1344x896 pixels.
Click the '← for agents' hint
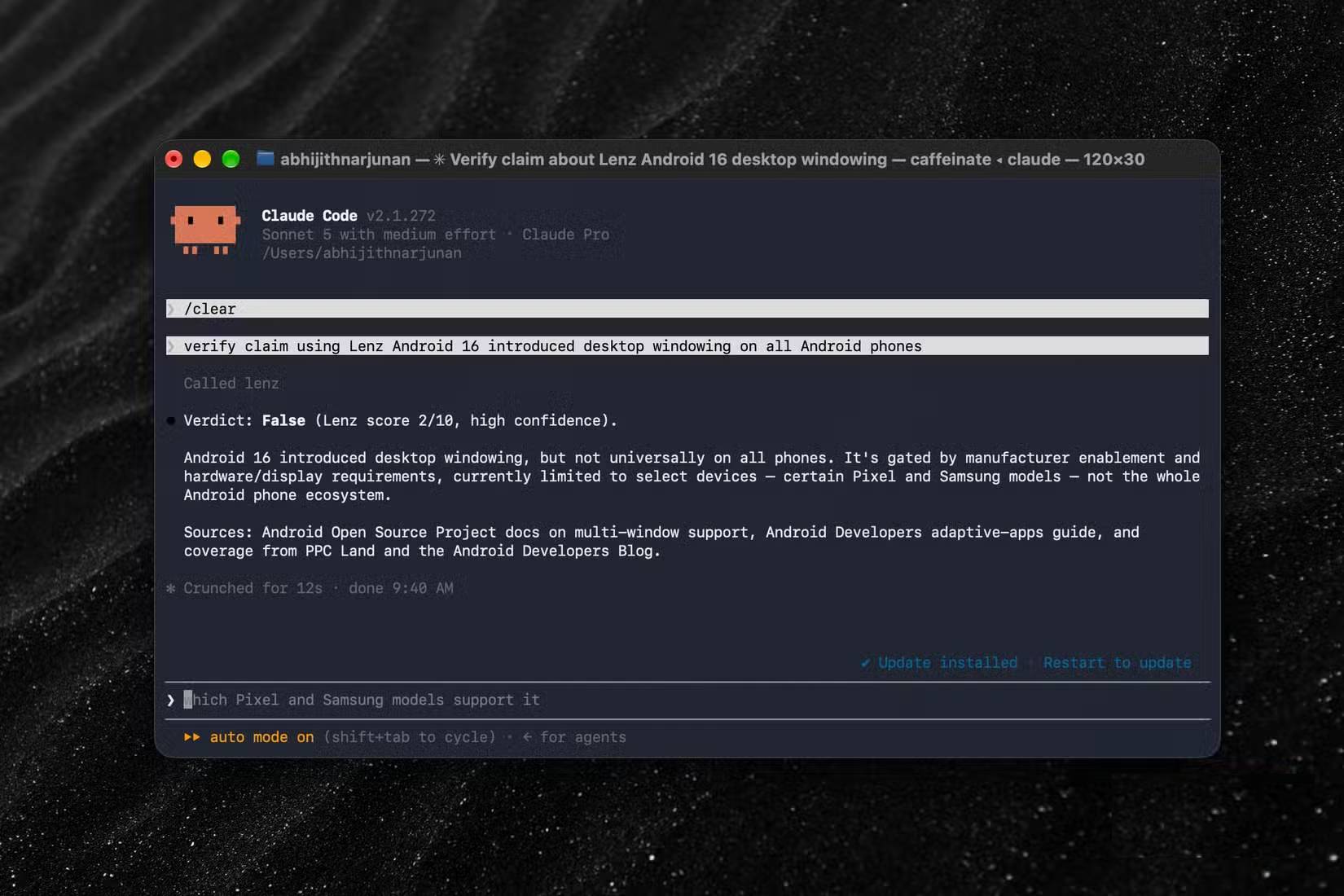[574, 737]
